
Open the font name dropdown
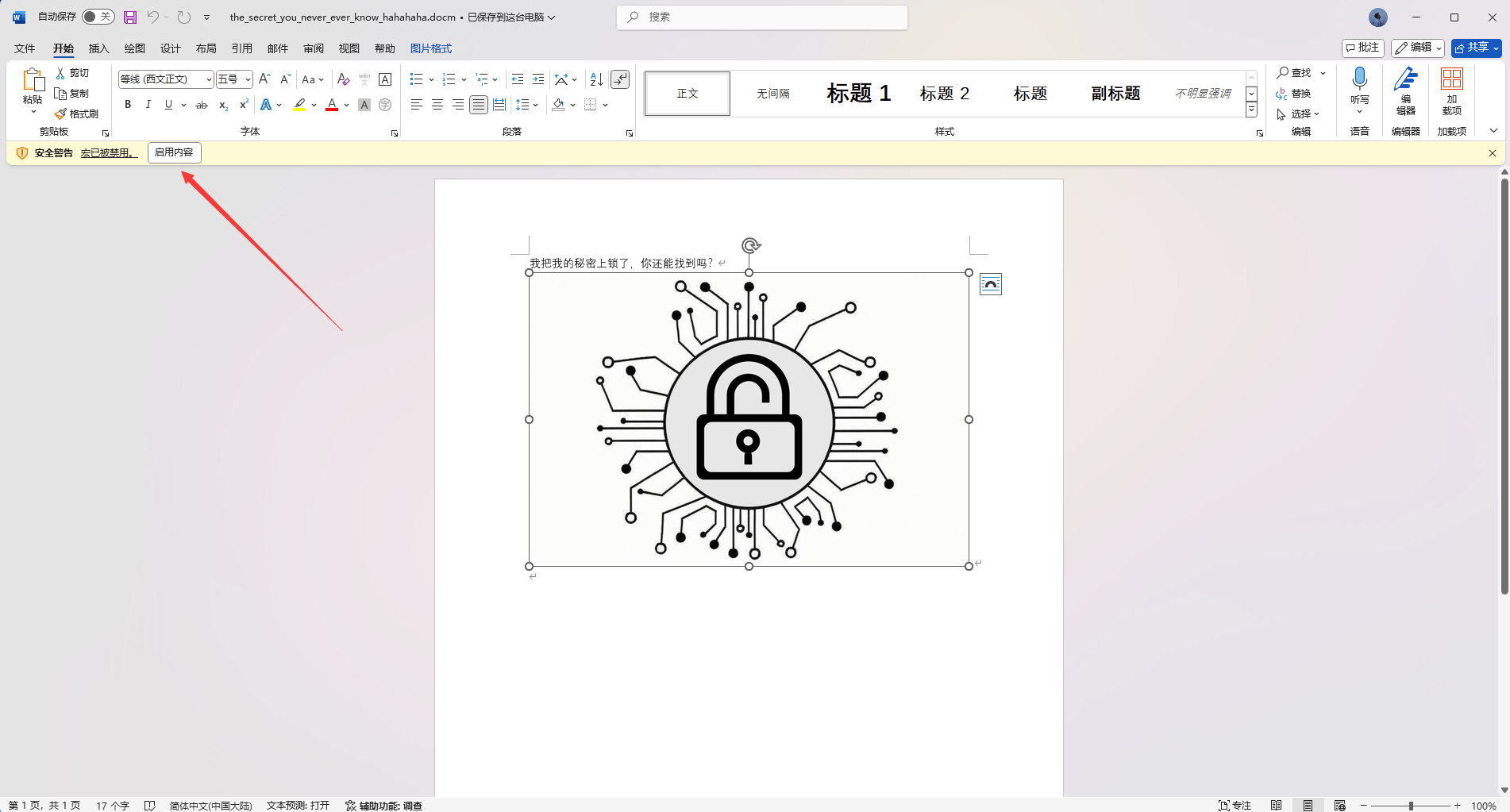[209, 79]
